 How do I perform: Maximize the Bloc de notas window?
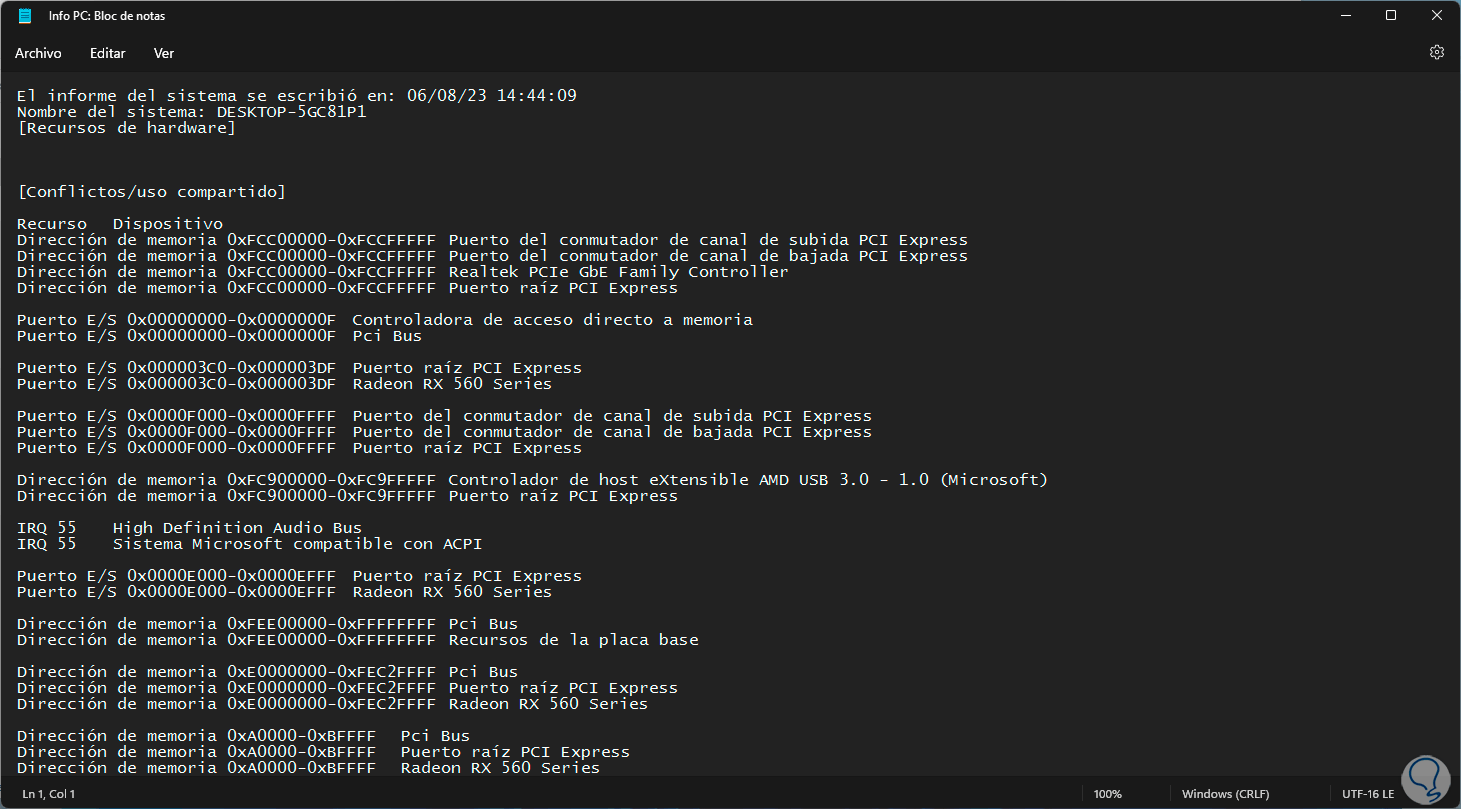(1391, 16)
